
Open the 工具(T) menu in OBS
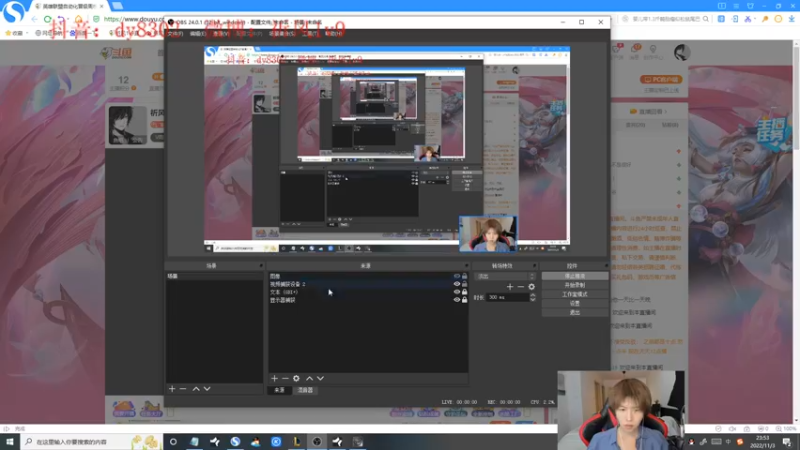click(309, 34)
